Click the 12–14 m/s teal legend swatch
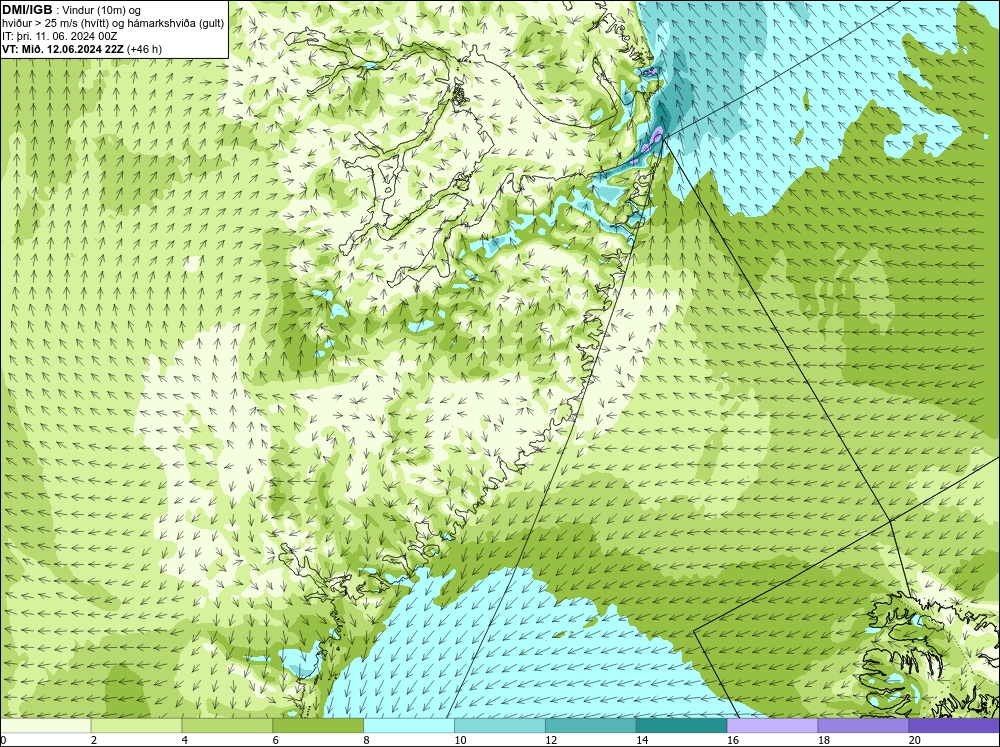The height and width of the screenshot is (747, 1000). (x=591, y=726)
